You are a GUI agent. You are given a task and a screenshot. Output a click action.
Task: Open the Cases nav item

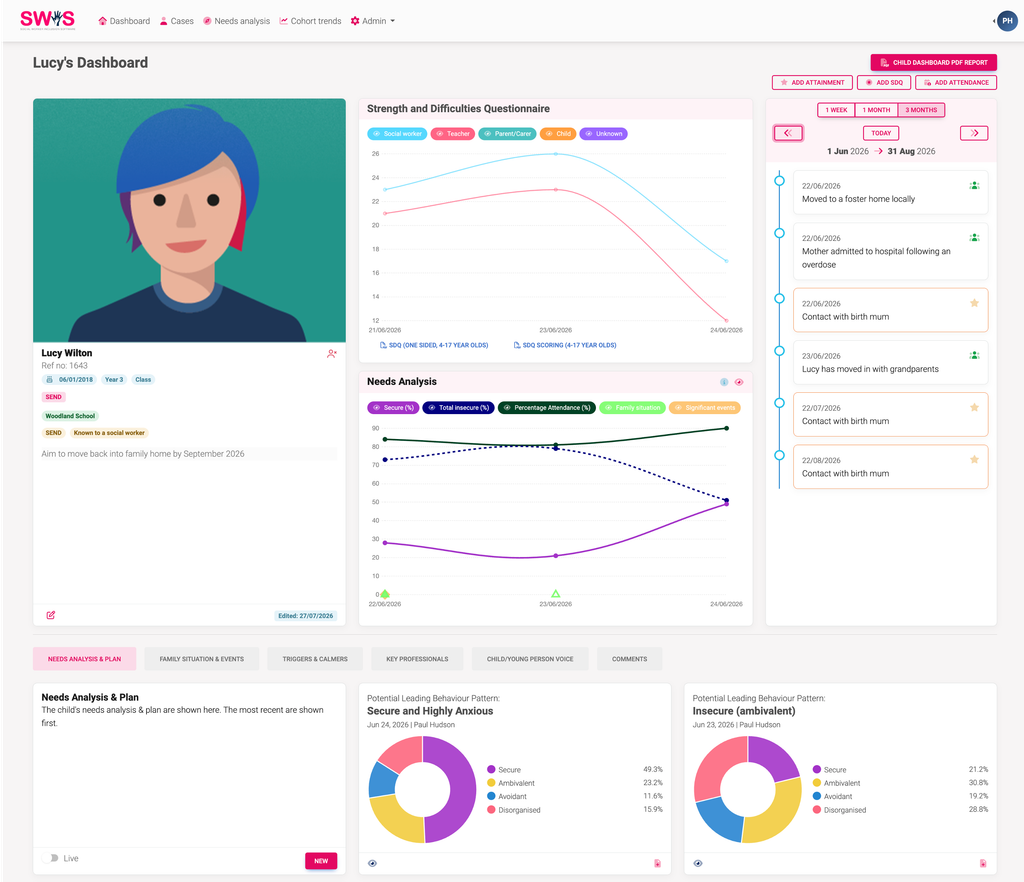(x=176, y=21)
